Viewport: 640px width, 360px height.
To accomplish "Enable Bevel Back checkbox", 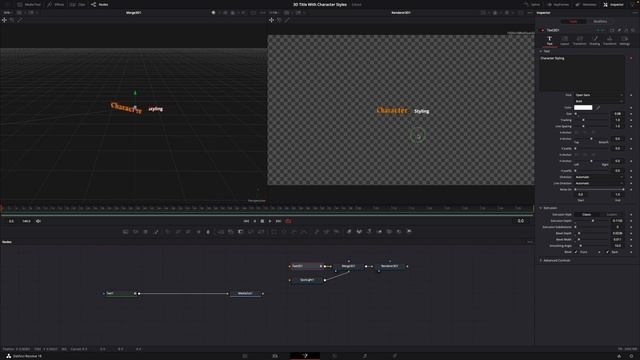I will pos(607,252).
